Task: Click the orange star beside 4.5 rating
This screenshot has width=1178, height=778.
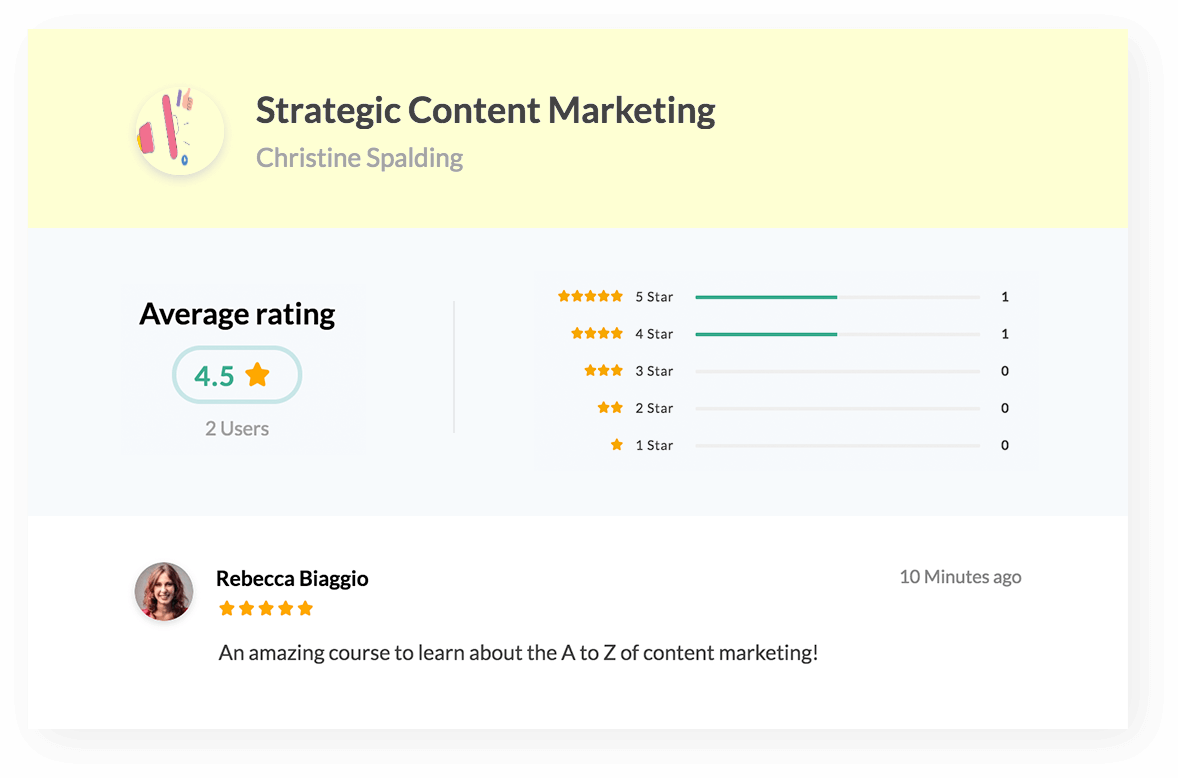Action: pyautogui.click(x=258, y=375)
